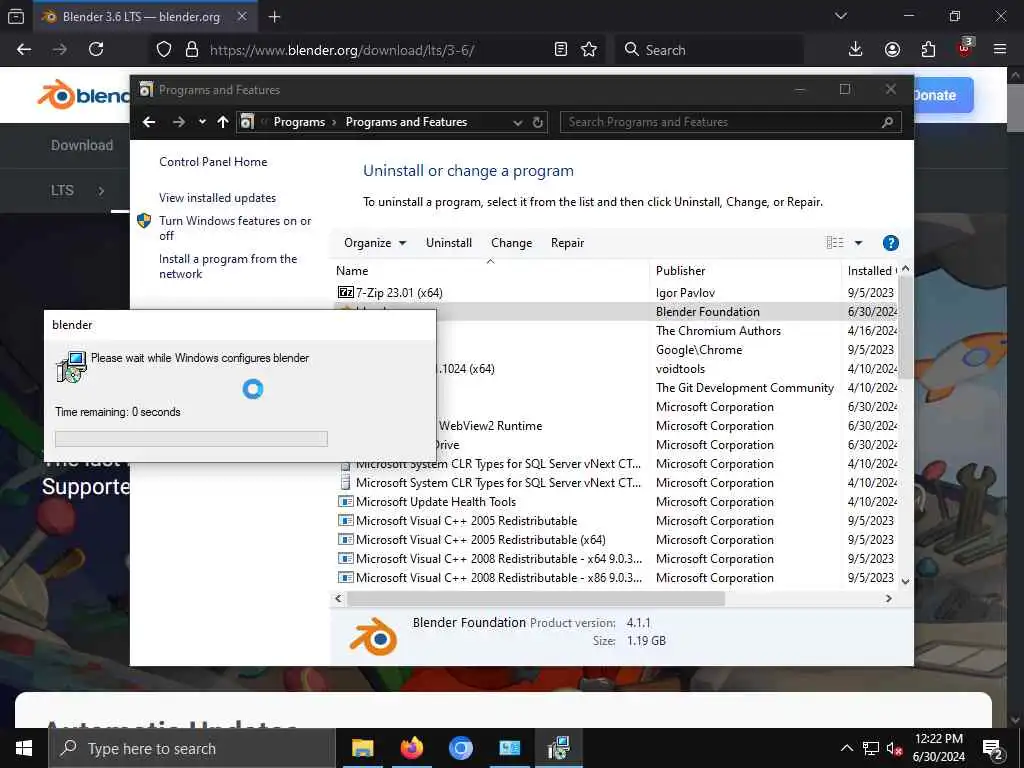The width and height of the screenshot is (1024, 768).
Task: Click The Git Development Community publisher cell
Action: click(744, 388)
